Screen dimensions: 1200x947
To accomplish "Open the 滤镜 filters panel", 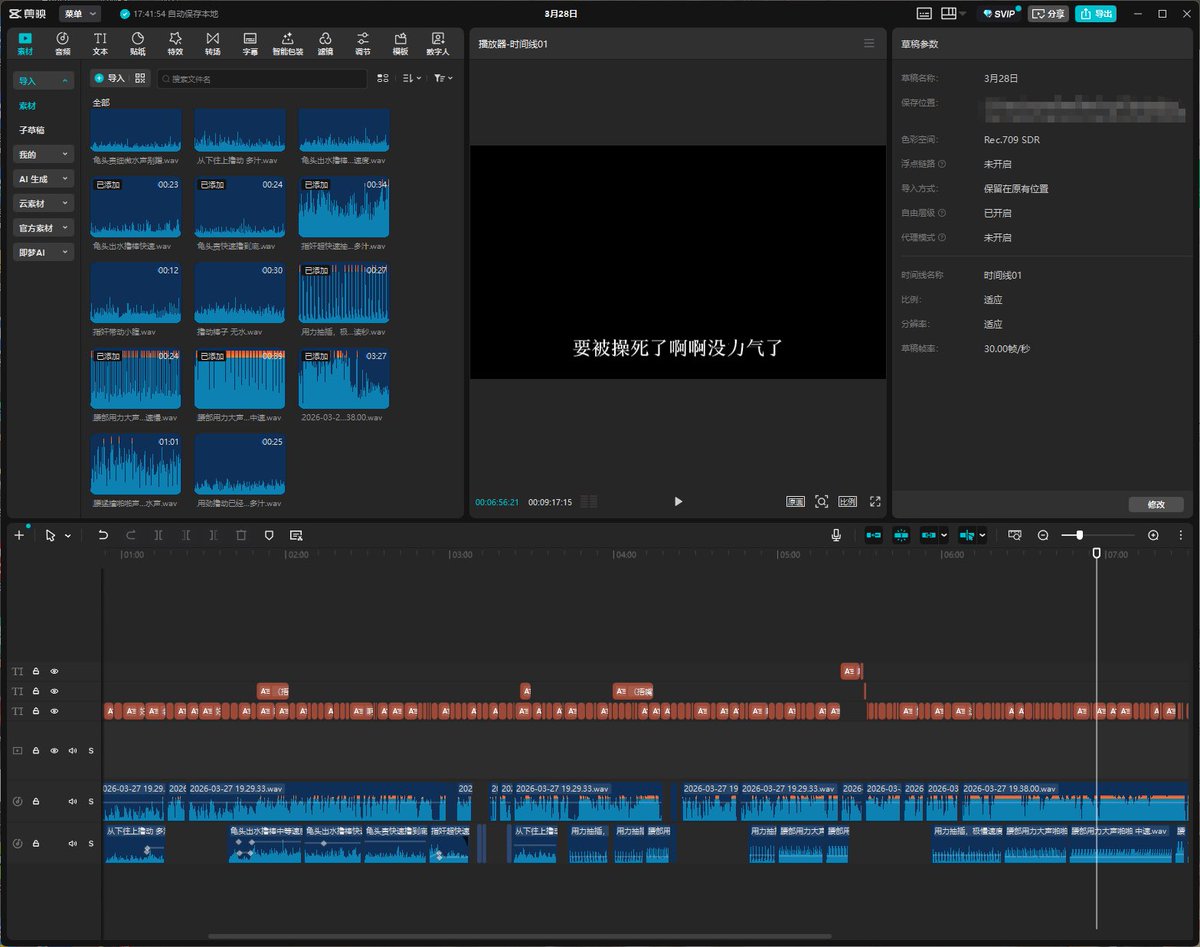I will click(325, 43).
